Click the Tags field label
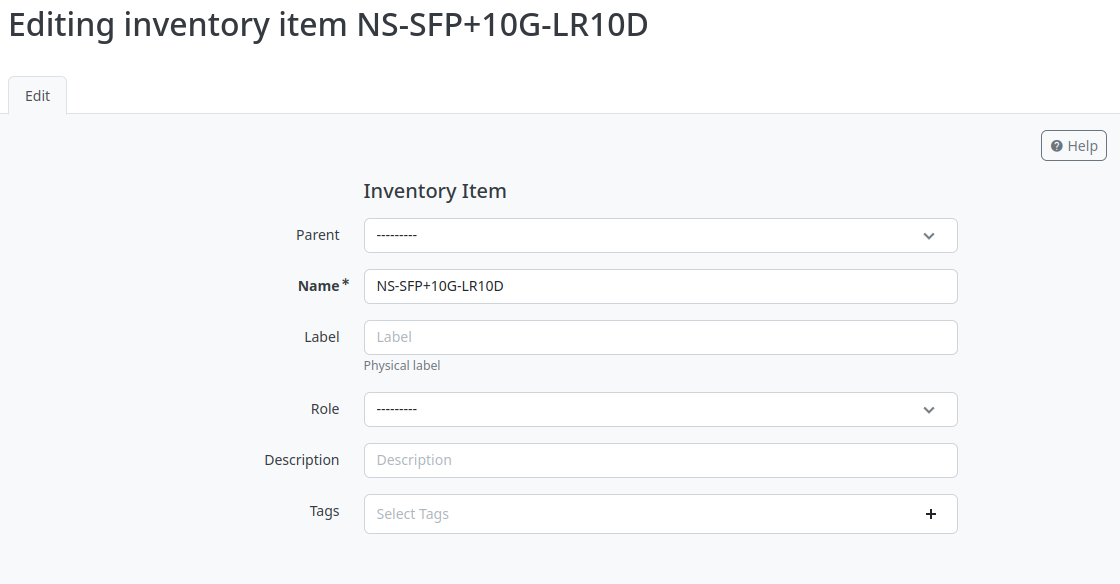 324,511
